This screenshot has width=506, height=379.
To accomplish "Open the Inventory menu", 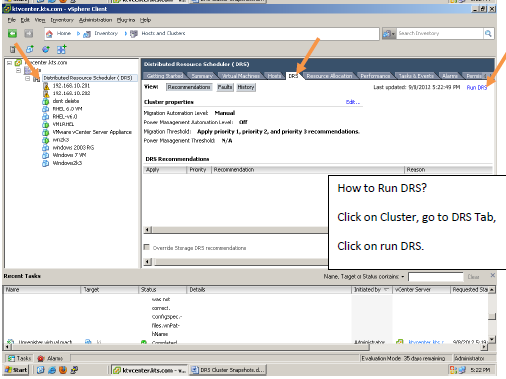I will pos(62,20).
